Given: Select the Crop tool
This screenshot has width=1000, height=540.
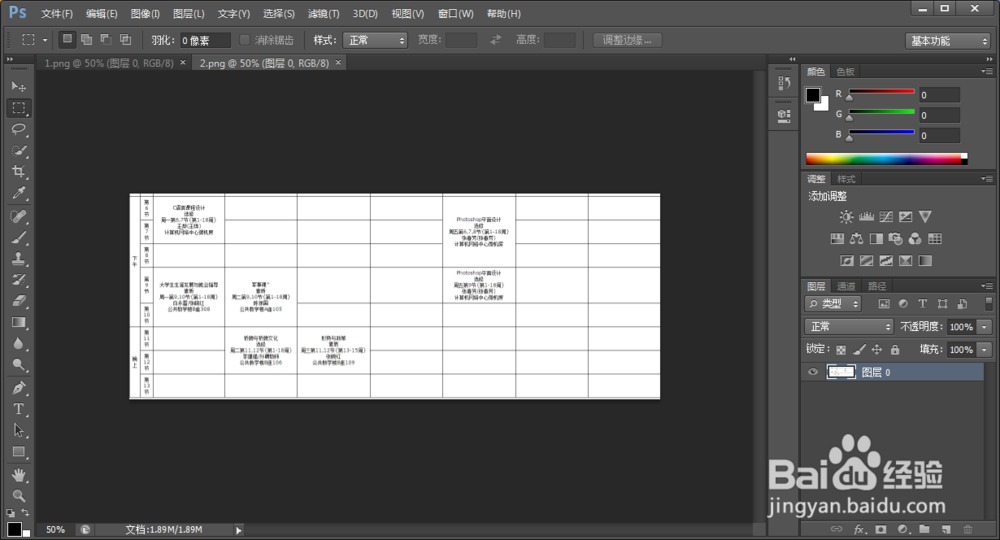Looking at the screenshot, I should [18, 172].
